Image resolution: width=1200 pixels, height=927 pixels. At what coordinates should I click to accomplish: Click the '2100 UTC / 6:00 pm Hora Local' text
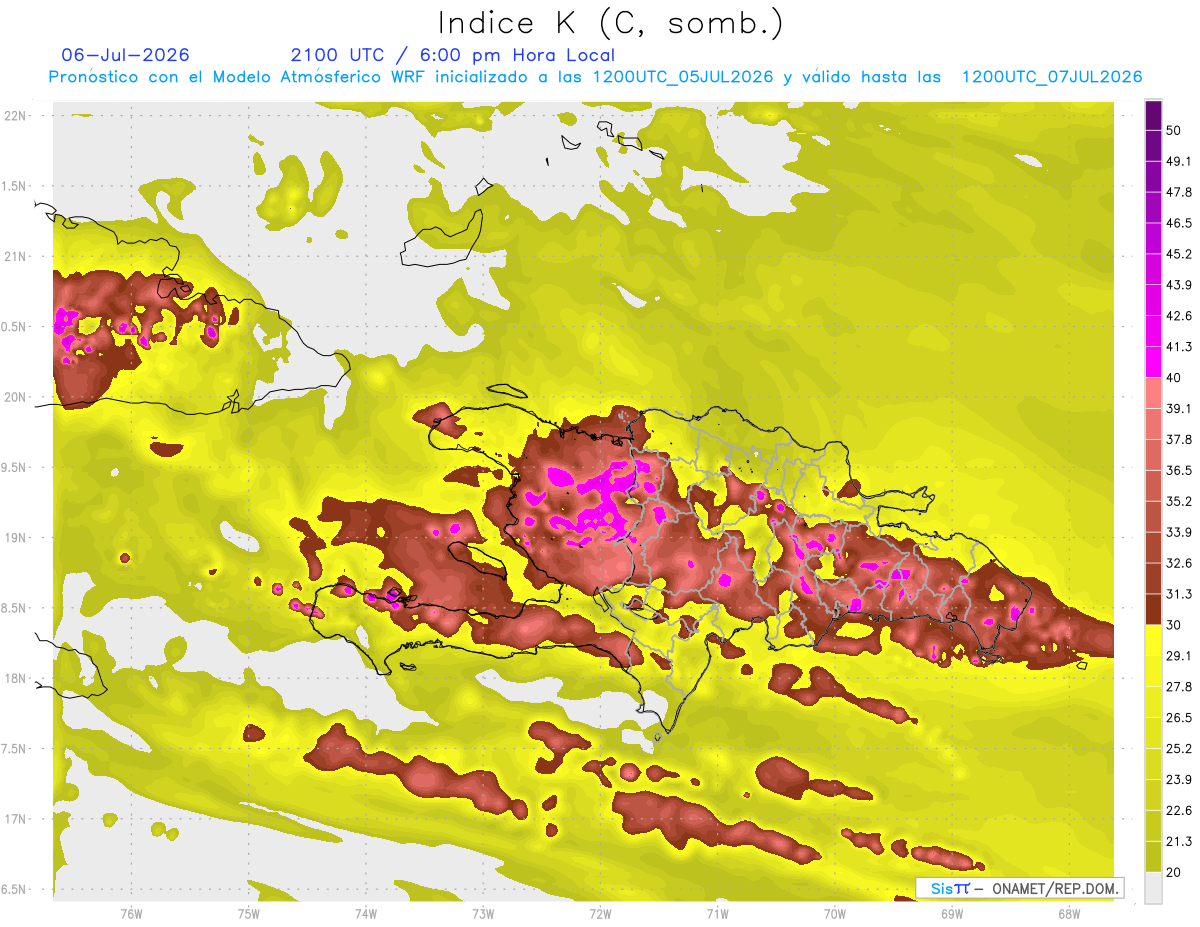(453, 55)
